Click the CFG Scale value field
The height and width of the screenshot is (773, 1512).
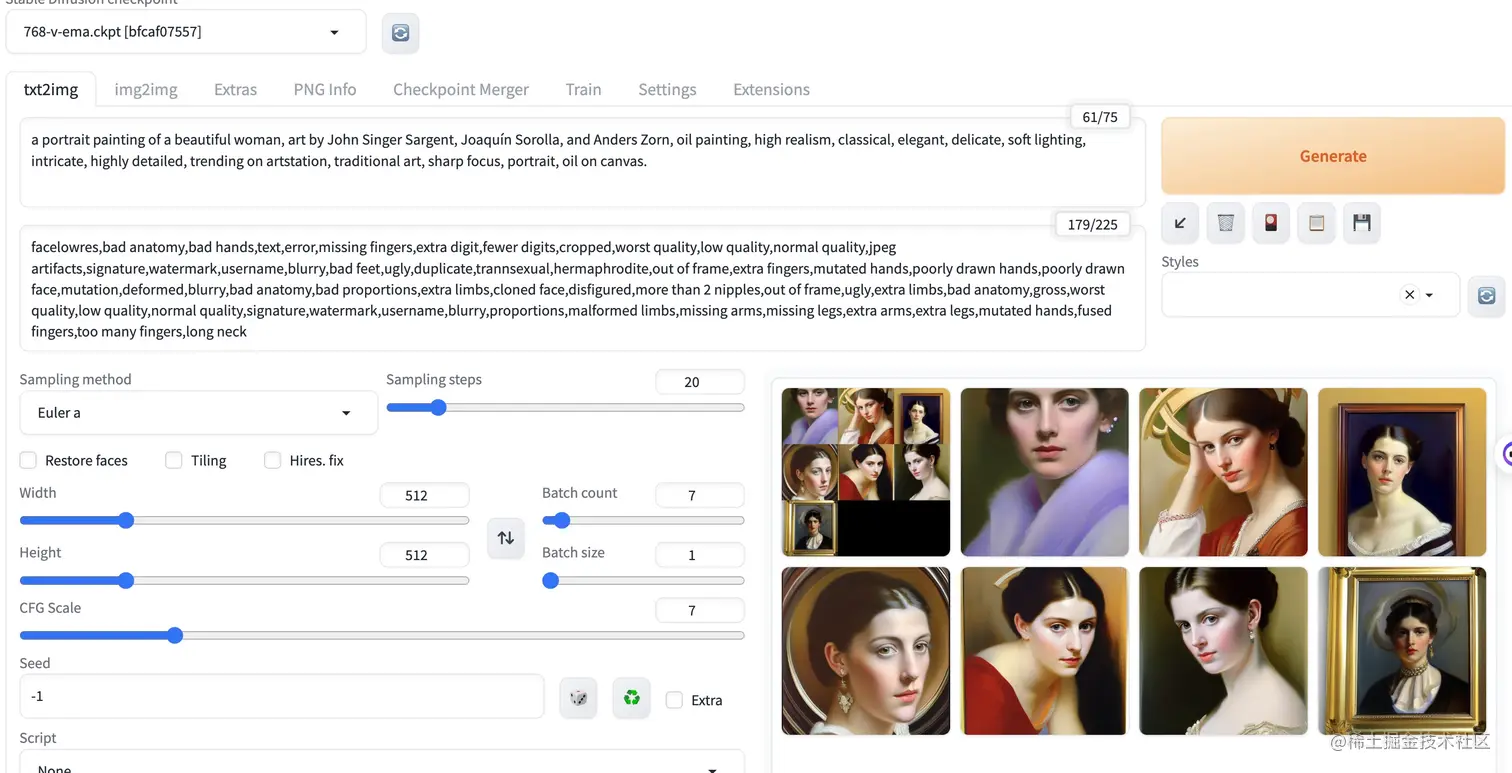point(699,610)
